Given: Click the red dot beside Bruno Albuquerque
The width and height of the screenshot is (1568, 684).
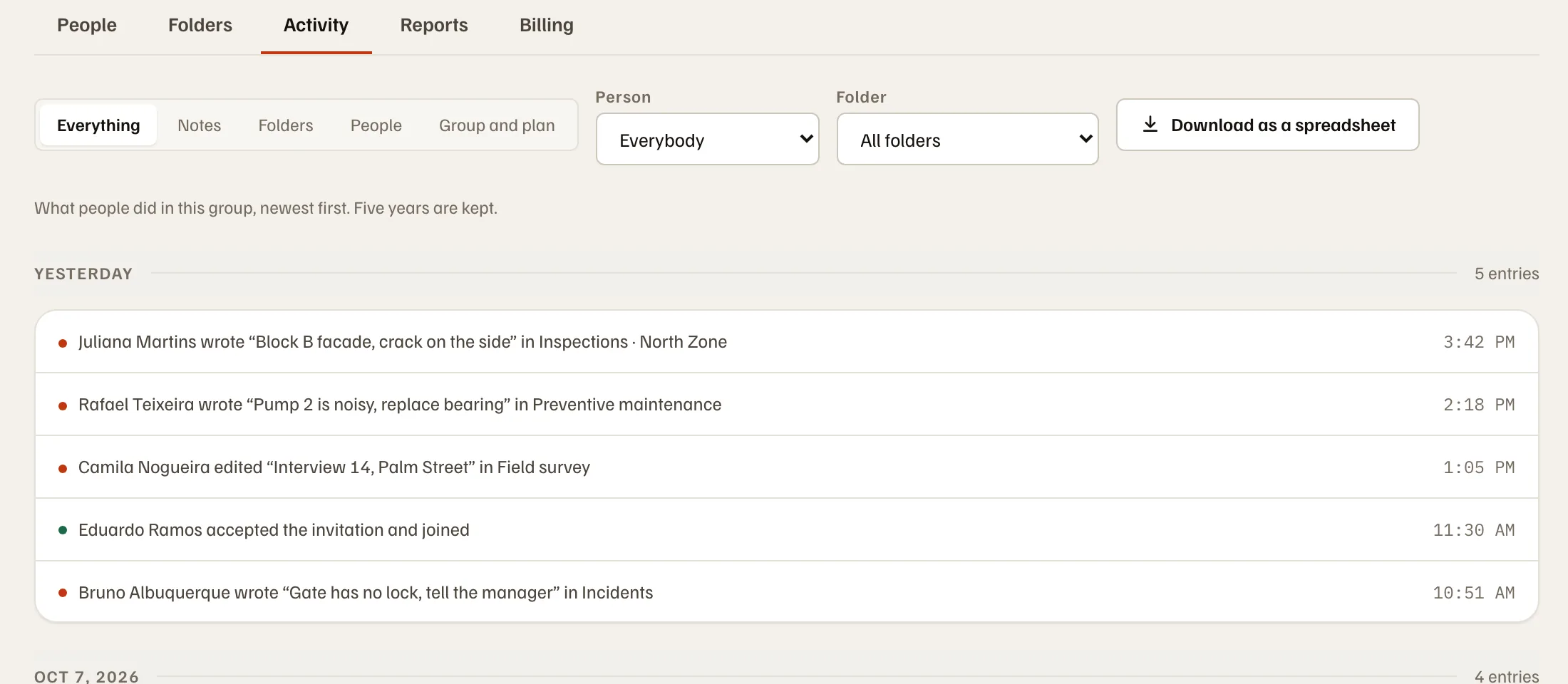Looking at the screenshot, I should pos(63,593).
